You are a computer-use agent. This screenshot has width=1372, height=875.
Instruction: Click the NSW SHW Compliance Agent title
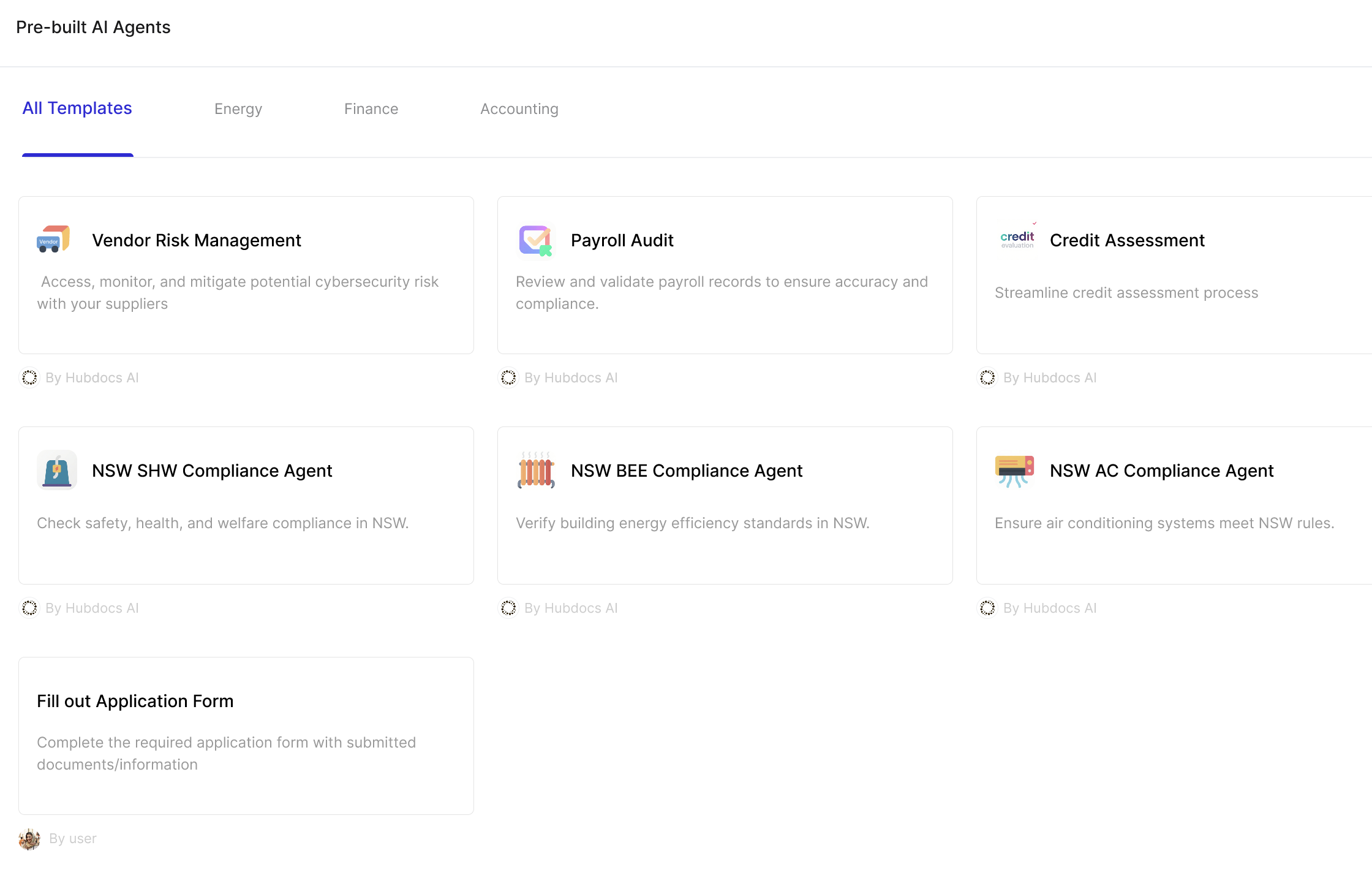tap(212, 471)
